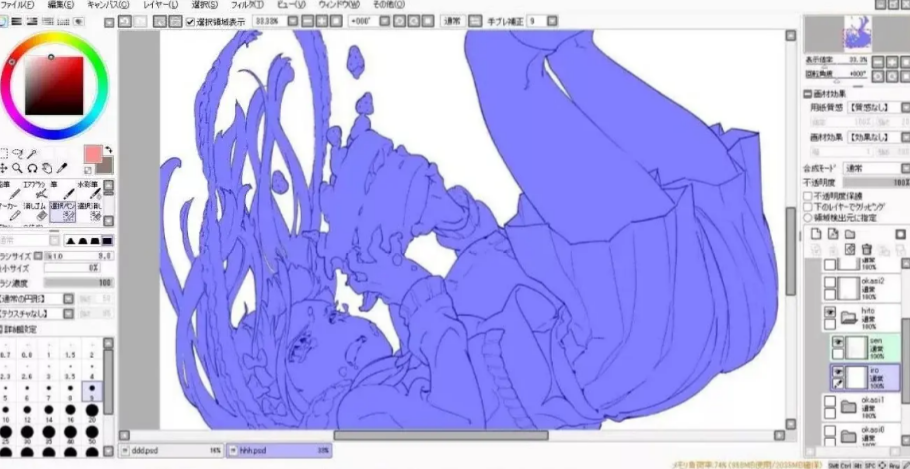Open the キャンバス(C) menu

[x=109, y=5]
